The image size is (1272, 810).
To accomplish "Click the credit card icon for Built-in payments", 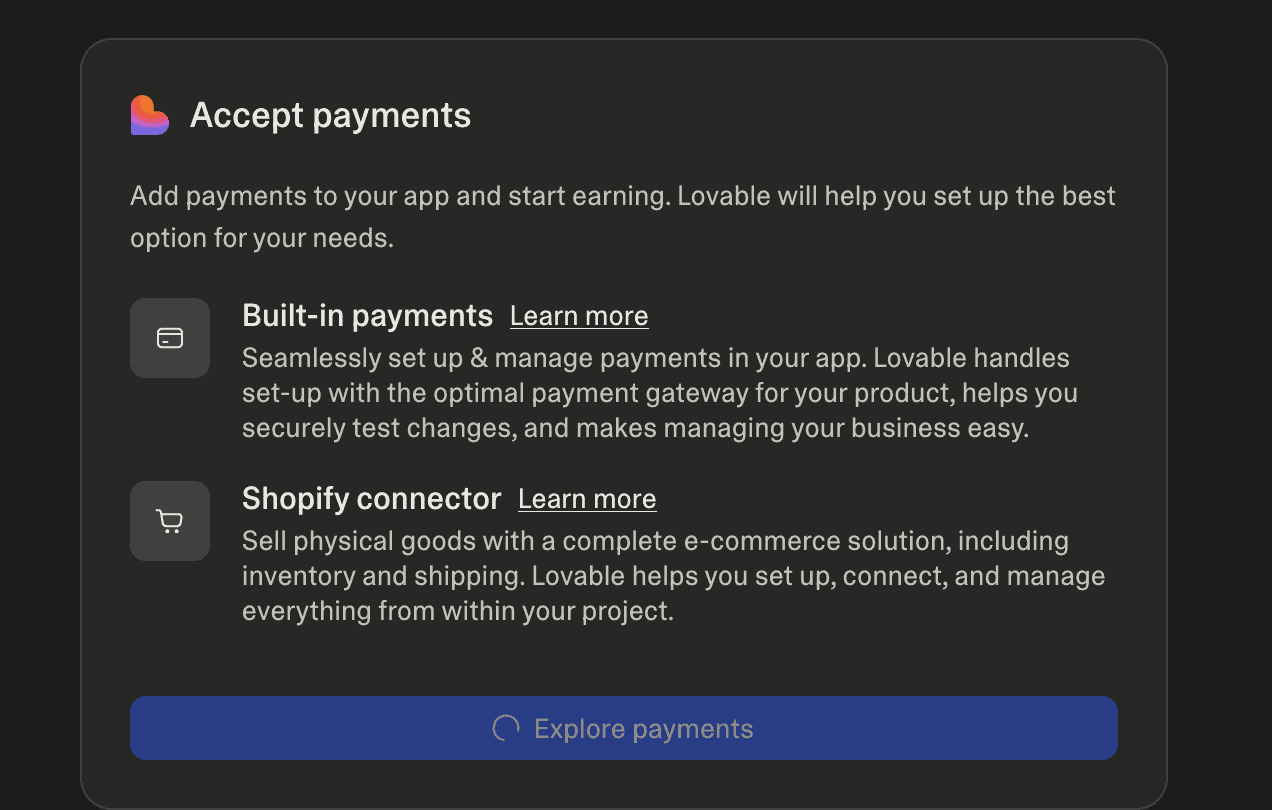I will (x=170, y=338).
